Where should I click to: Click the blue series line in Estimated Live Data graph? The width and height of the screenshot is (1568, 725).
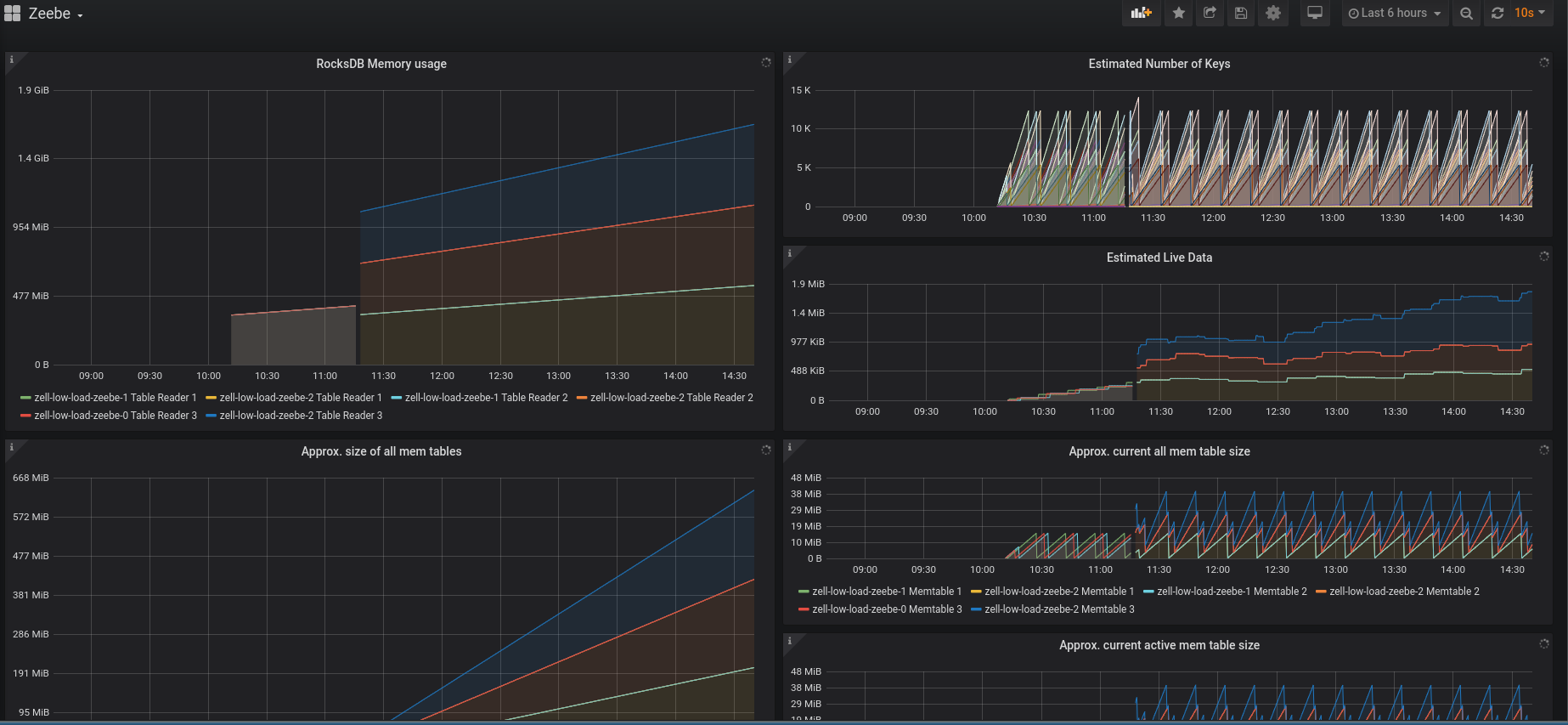1335,324
